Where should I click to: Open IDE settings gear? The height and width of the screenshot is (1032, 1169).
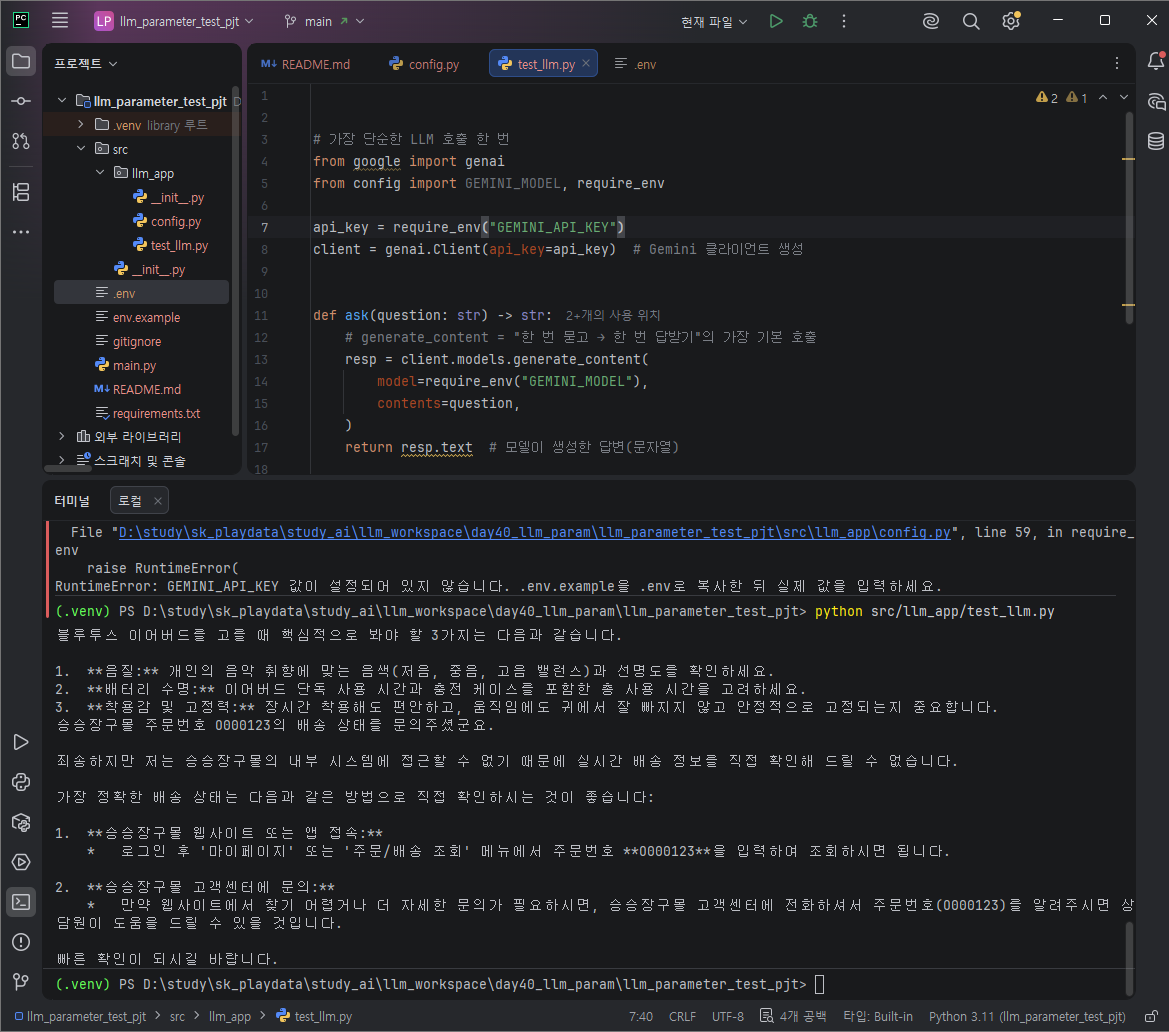coord(1011,21)
